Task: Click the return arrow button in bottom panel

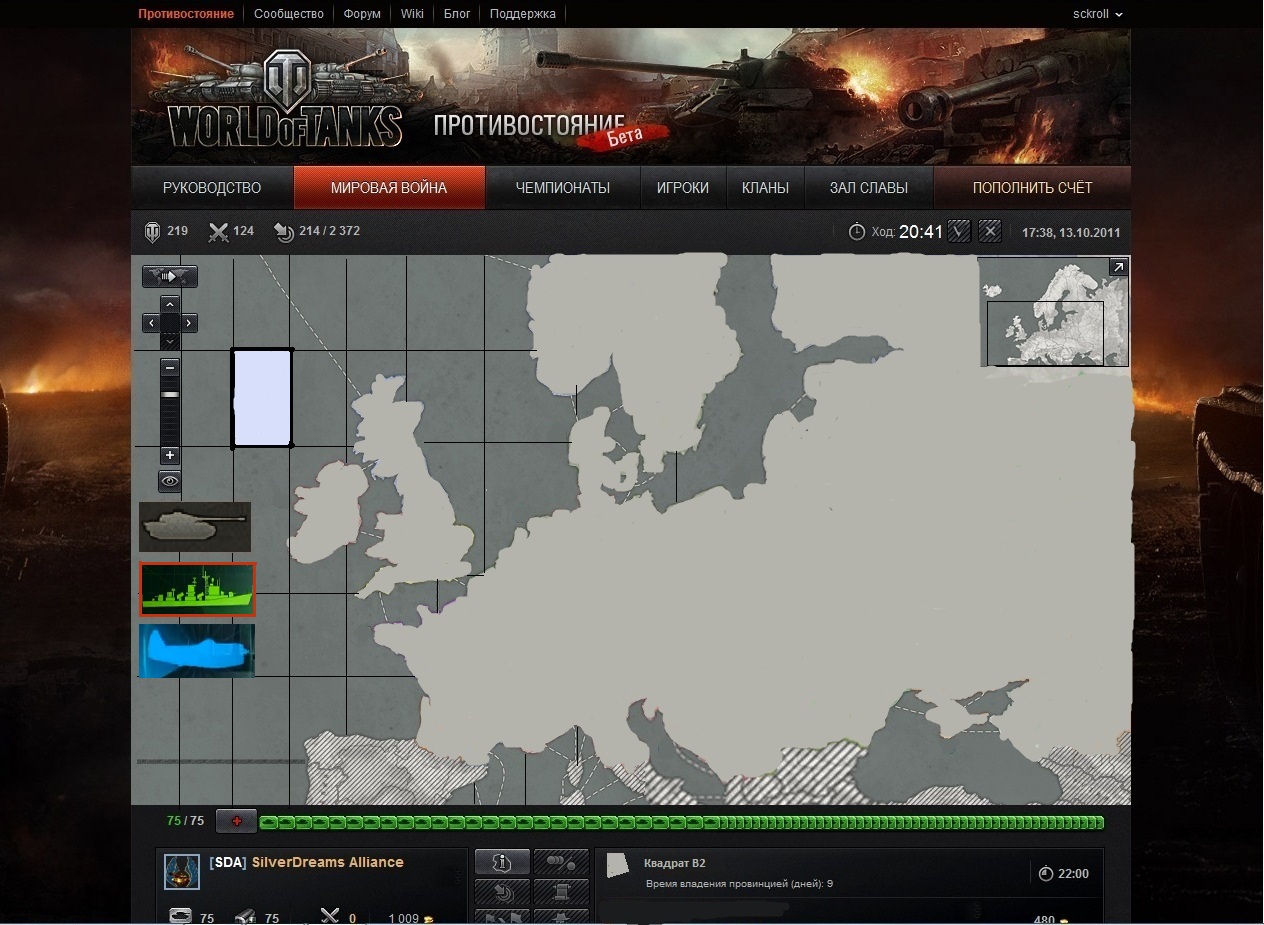Action: (502, 890)
